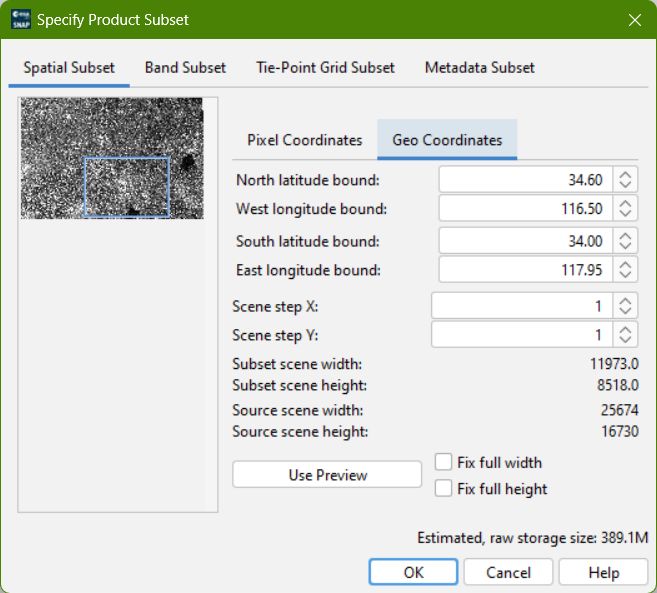The image size is (657, 593).
Task: Increase South latitude bound value
Action: 625,236
